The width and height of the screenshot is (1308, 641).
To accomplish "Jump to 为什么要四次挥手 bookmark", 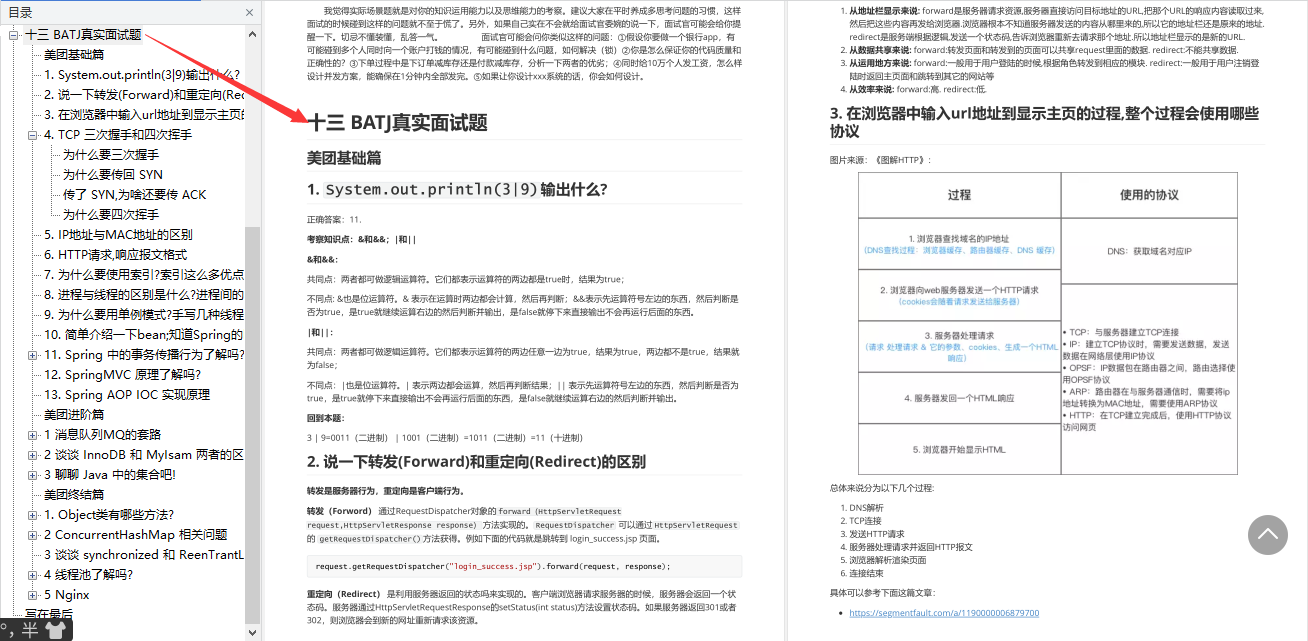I will [111, 215].
